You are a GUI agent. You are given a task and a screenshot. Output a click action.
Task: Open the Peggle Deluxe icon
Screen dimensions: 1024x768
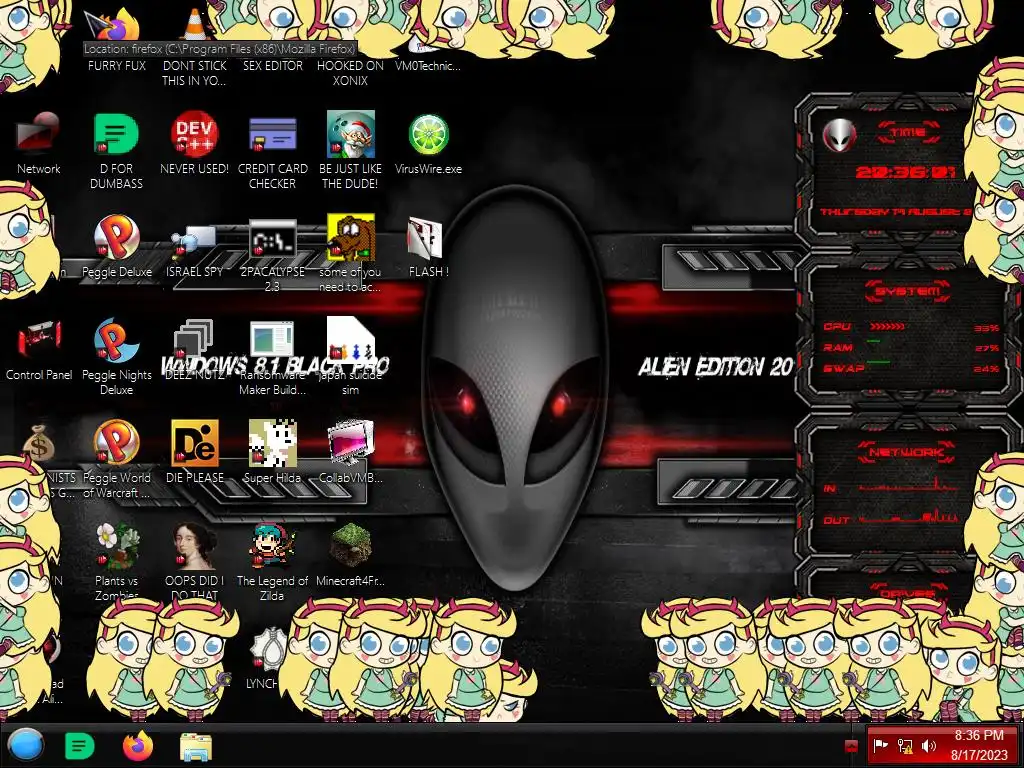click(x=116, y=236)
